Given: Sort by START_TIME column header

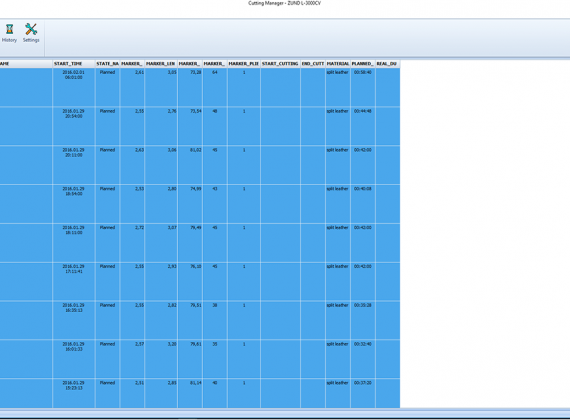Looking at the screenshot, I should click(x=74, y=64).
